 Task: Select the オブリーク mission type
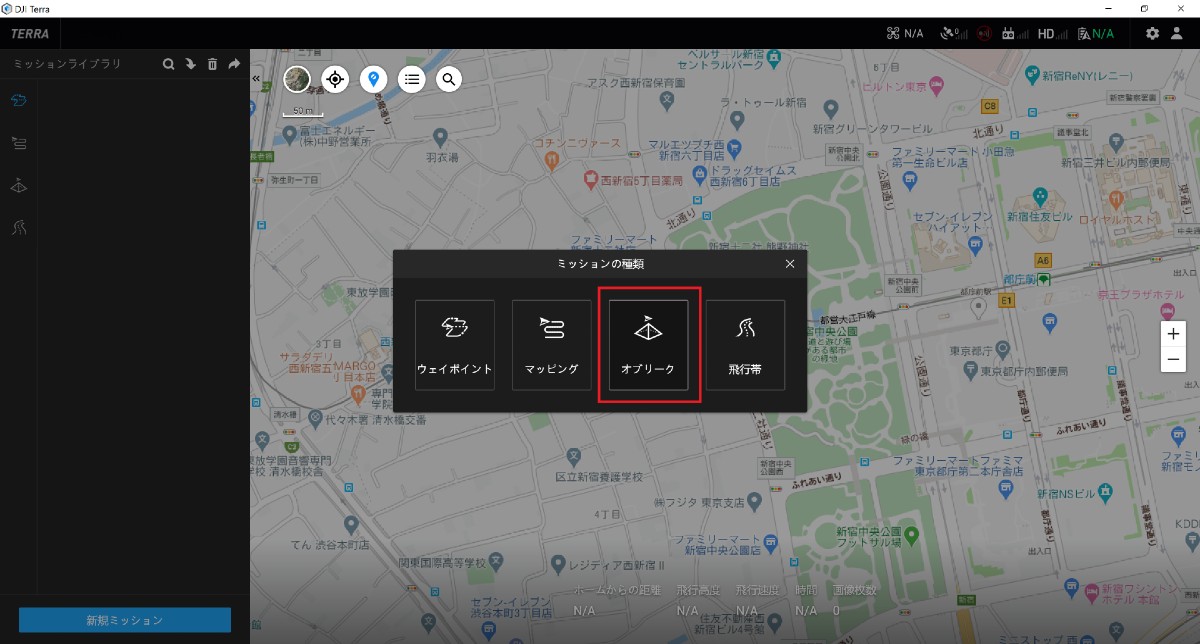click(x=648, y=345)
